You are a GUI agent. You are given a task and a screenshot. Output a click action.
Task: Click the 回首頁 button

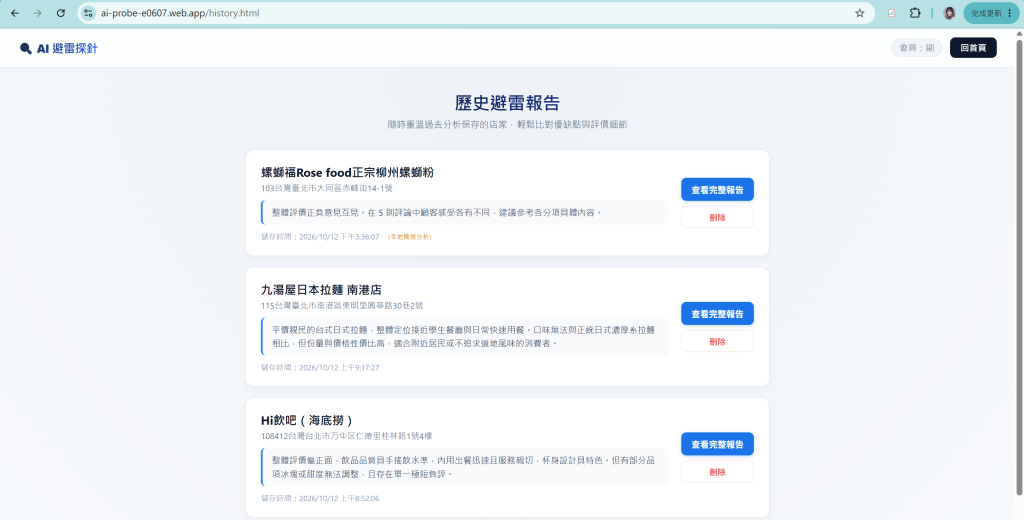tap(973, 48)
